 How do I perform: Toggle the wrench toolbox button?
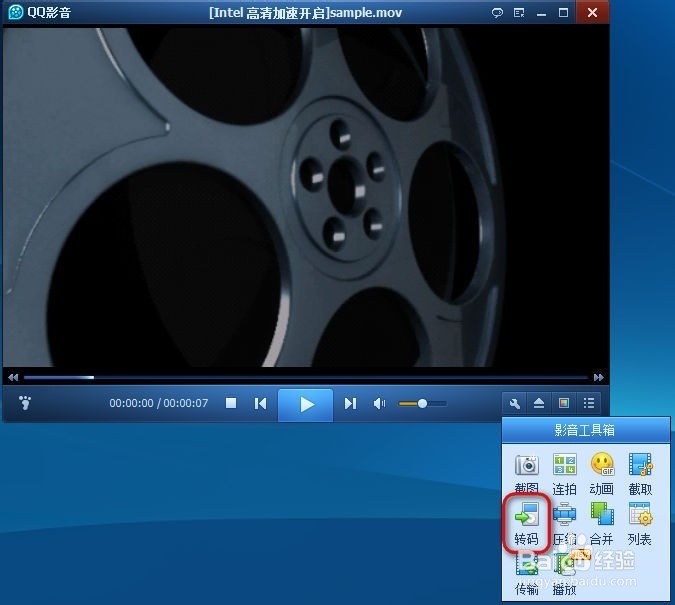tap(514, 403)
